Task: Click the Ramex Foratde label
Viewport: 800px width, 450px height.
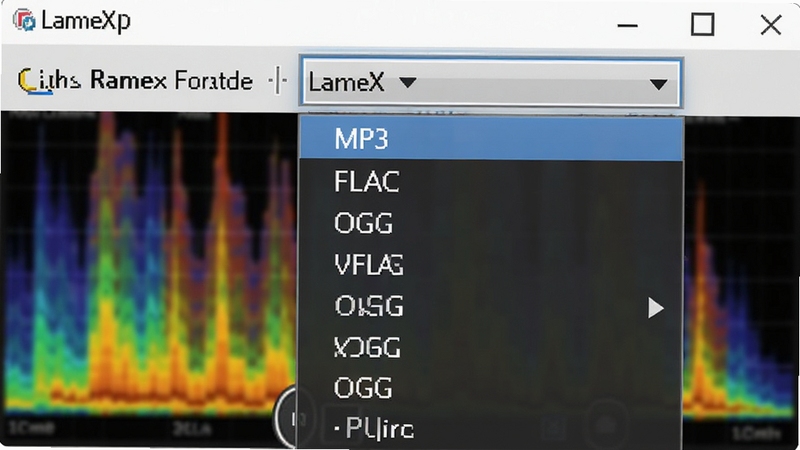Action: (171, 81)
